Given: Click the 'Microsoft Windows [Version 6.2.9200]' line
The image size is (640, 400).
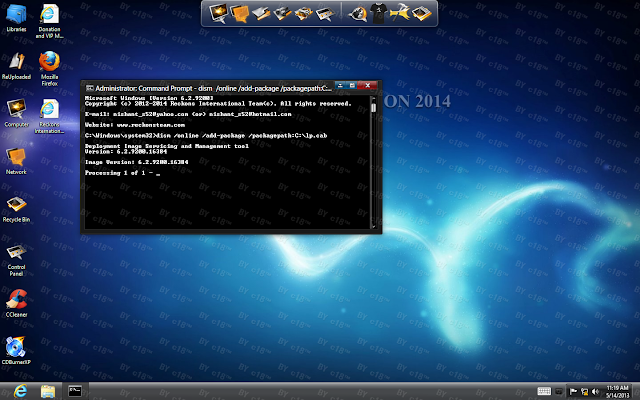Looking at the screenshot, I should tap(149, 98).
